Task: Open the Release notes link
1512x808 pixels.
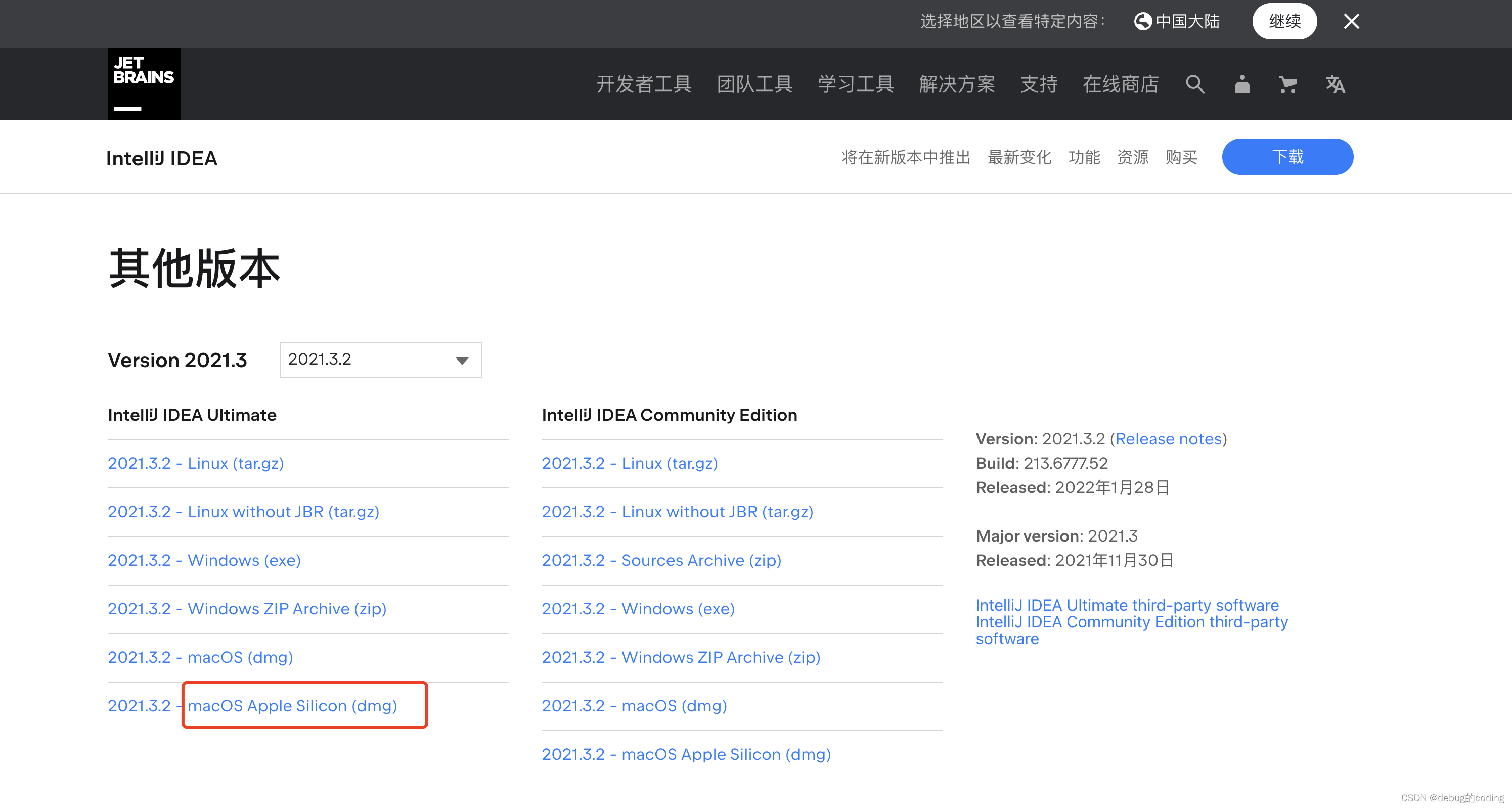Action: click(1169, 438)
